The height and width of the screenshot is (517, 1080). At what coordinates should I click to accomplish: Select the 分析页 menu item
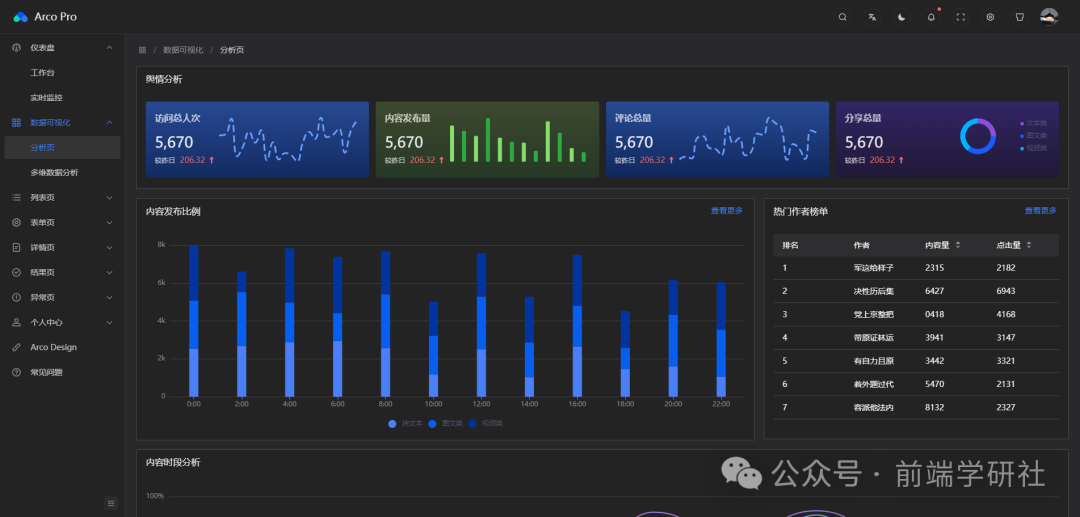point(62,147)
